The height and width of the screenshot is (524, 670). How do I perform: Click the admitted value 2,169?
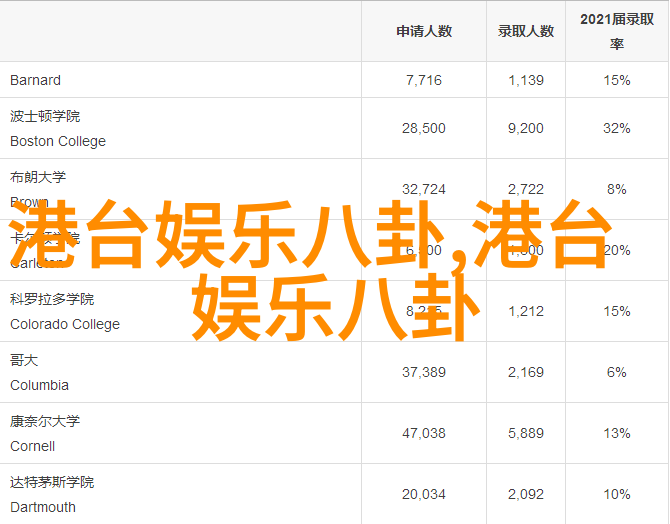pyautogui.click(x=526, y=373)
